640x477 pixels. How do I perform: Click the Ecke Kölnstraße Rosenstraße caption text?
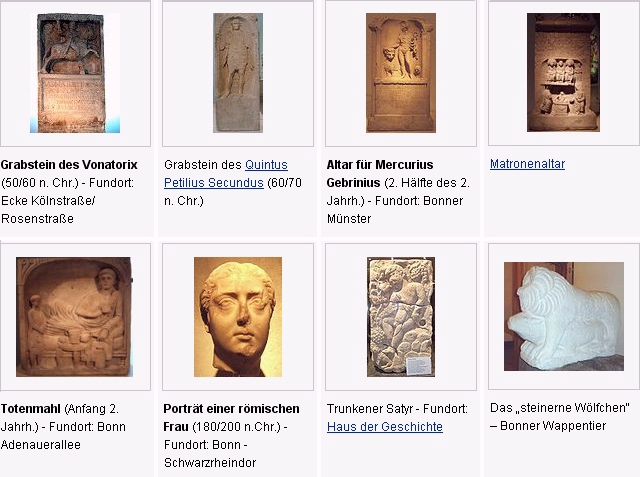point(48,210)
